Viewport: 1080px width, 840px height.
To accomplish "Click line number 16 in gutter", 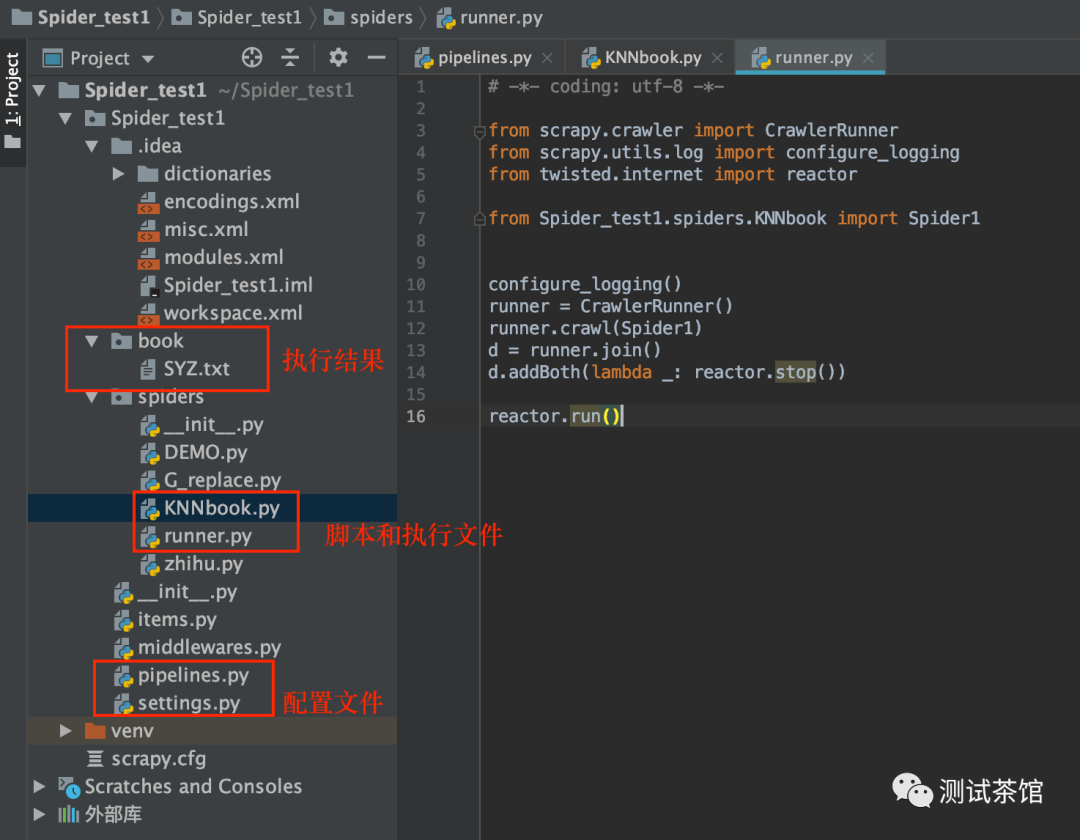I will coord(415,417).
